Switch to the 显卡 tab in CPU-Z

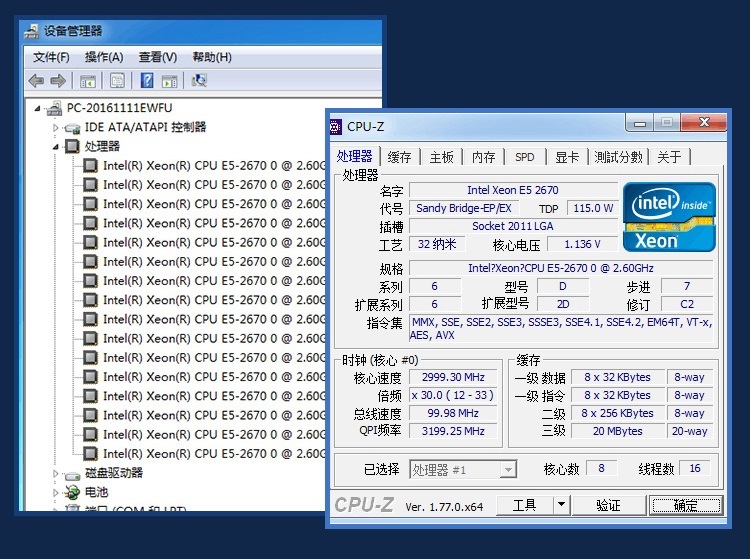pyautogui.click(x=567, y=157)
